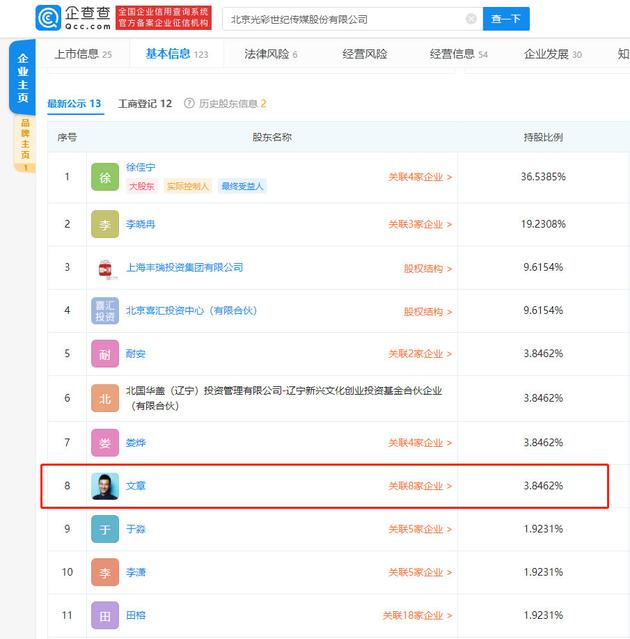This screenshot has height=639, width=630.
Task: Expand 关联4家企业 for 徐佳宁
Action: coord(420,177)
